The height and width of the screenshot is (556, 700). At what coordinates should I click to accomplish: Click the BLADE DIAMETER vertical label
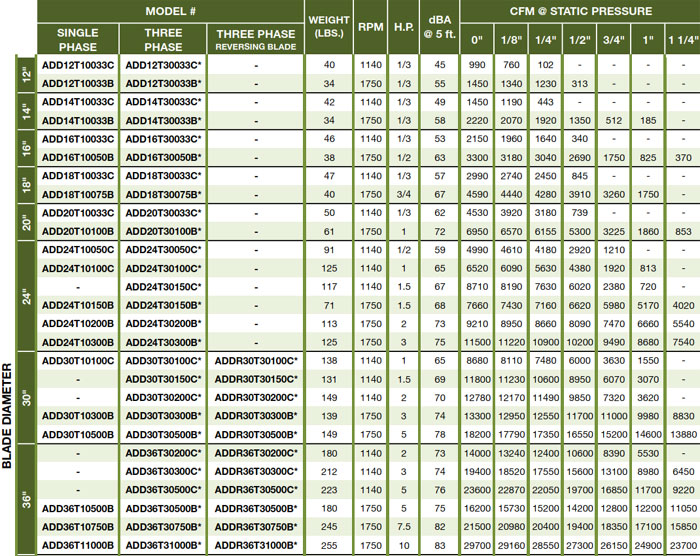pyautogui.click(x=7, y=415)
